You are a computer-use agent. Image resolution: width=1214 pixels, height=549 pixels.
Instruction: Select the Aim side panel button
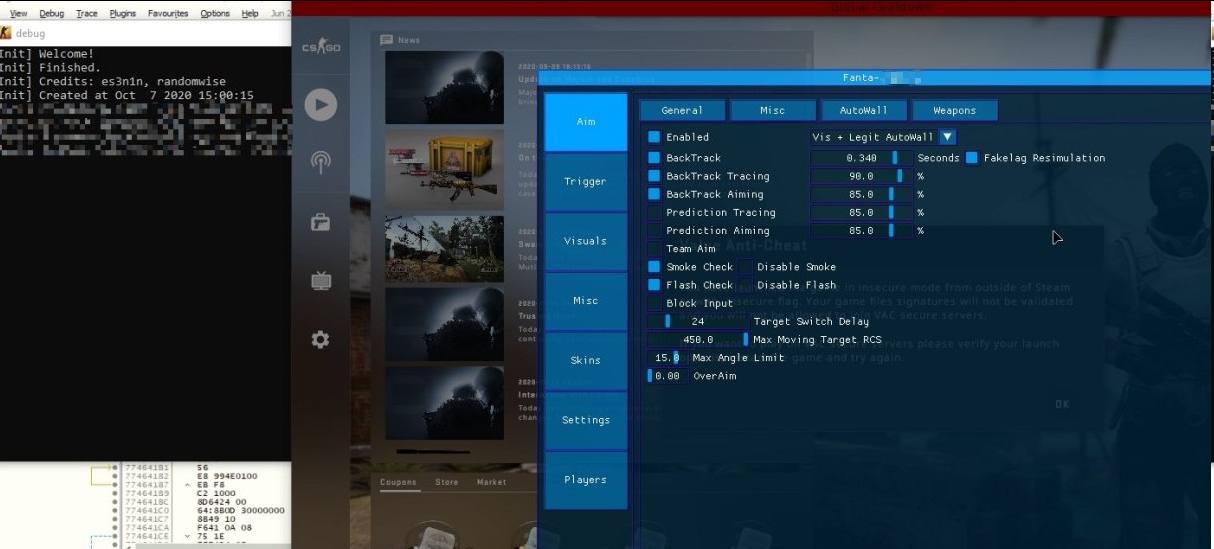(586, 122)
